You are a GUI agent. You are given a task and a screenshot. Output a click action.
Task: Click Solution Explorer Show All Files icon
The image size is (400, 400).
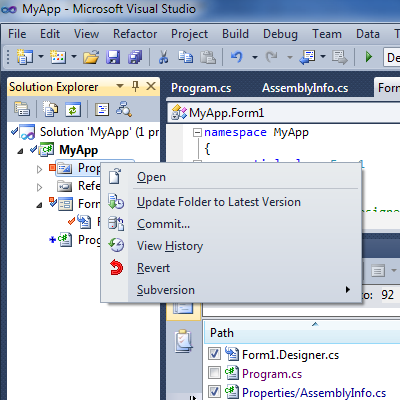pyautogui.click(x=50, y=109)
